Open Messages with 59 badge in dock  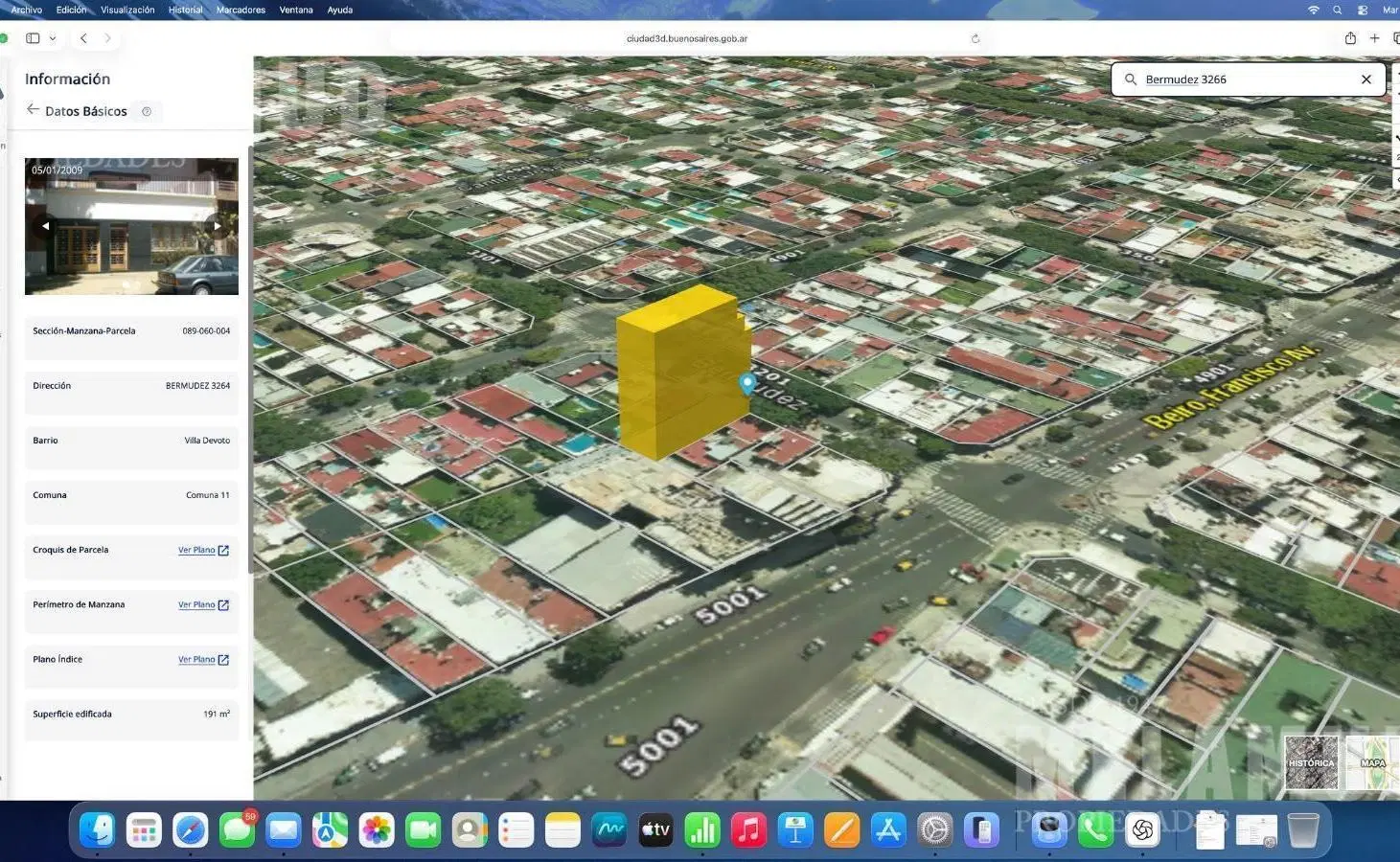coord(237,829)
